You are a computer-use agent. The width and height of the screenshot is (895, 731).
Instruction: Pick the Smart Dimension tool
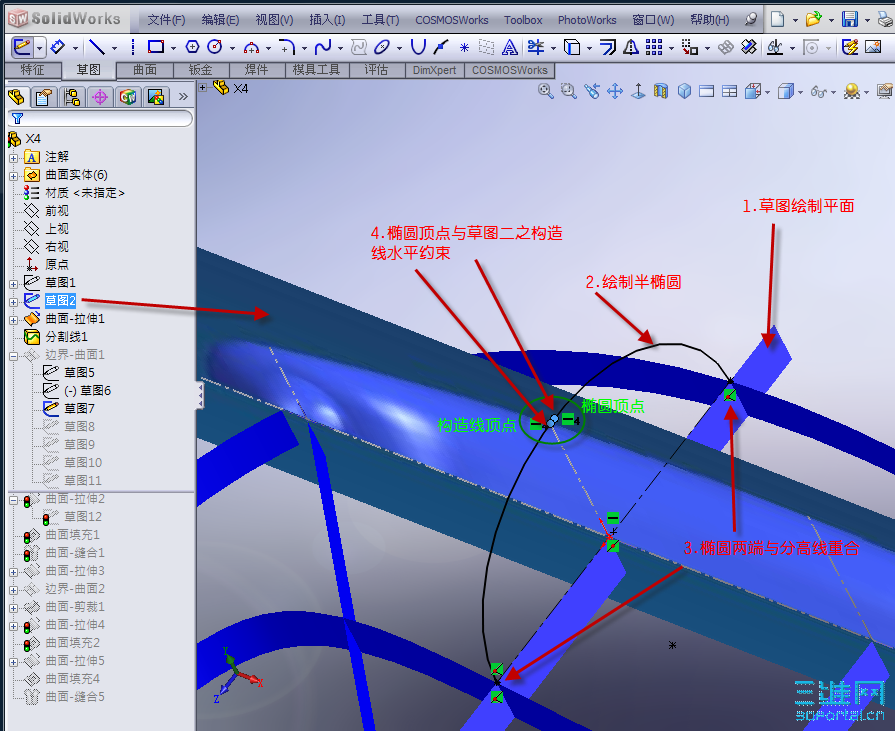(58, 47)
